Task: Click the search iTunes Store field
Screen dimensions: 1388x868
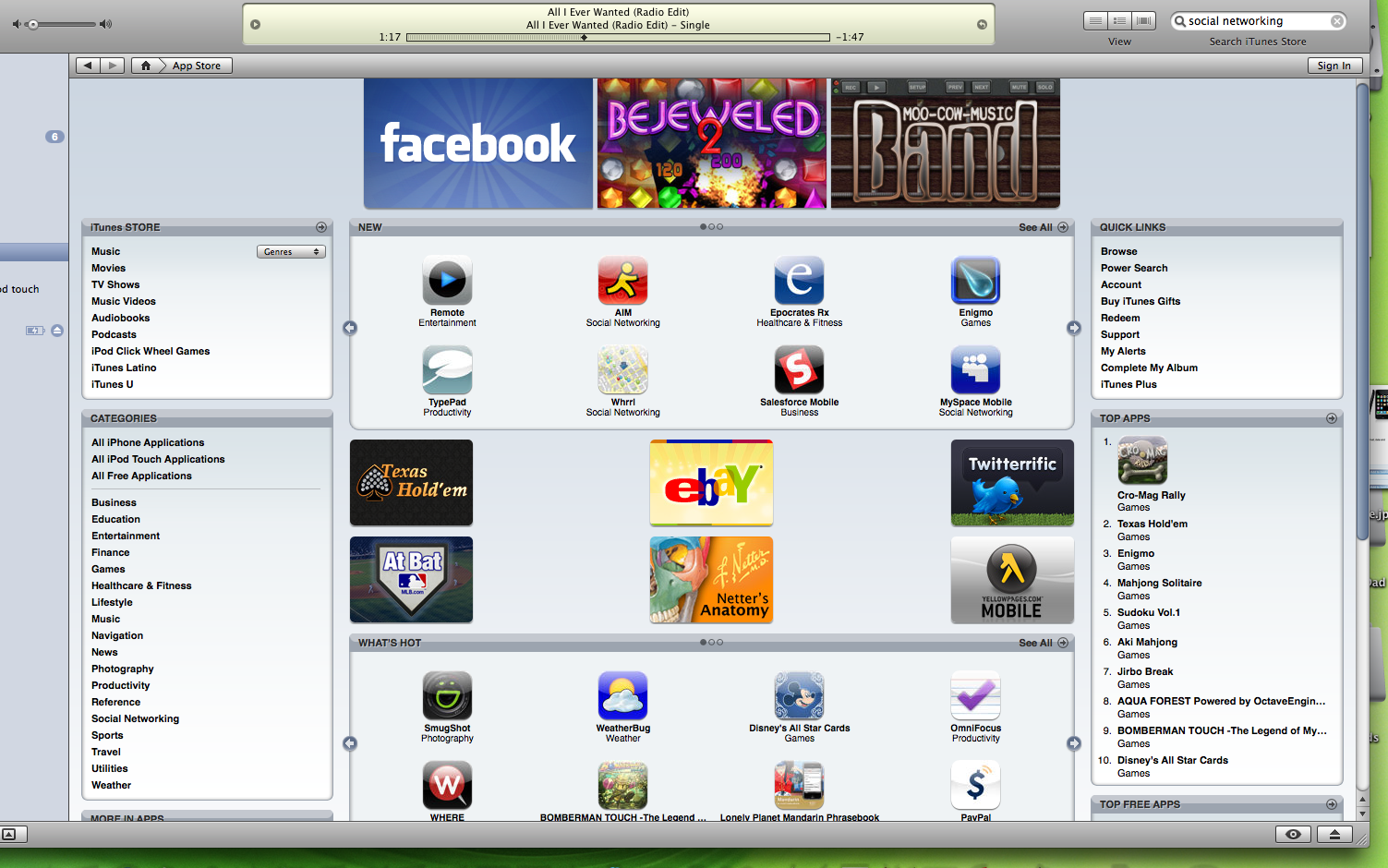Action: click(1258, 21)
